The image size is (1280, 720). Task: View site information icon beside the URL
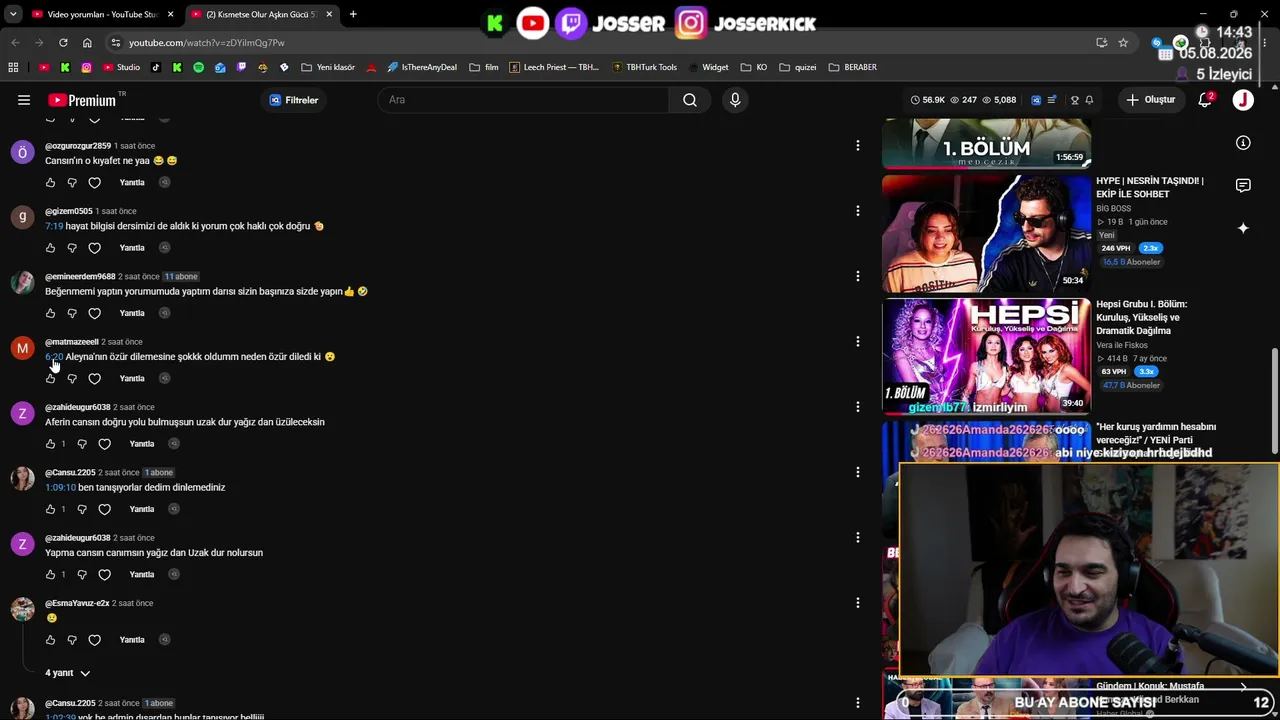point(115,43)
